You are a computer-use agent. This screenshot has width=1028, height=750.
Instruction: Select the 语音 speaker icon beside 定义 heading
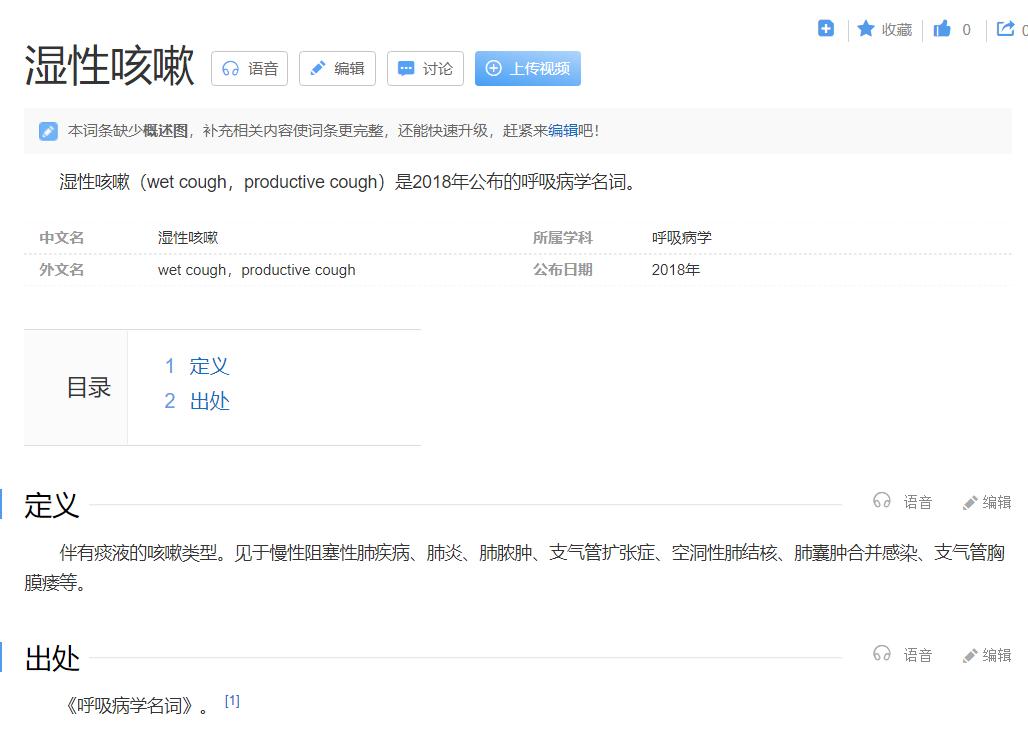pyautogui.click(x=882, y=501)
